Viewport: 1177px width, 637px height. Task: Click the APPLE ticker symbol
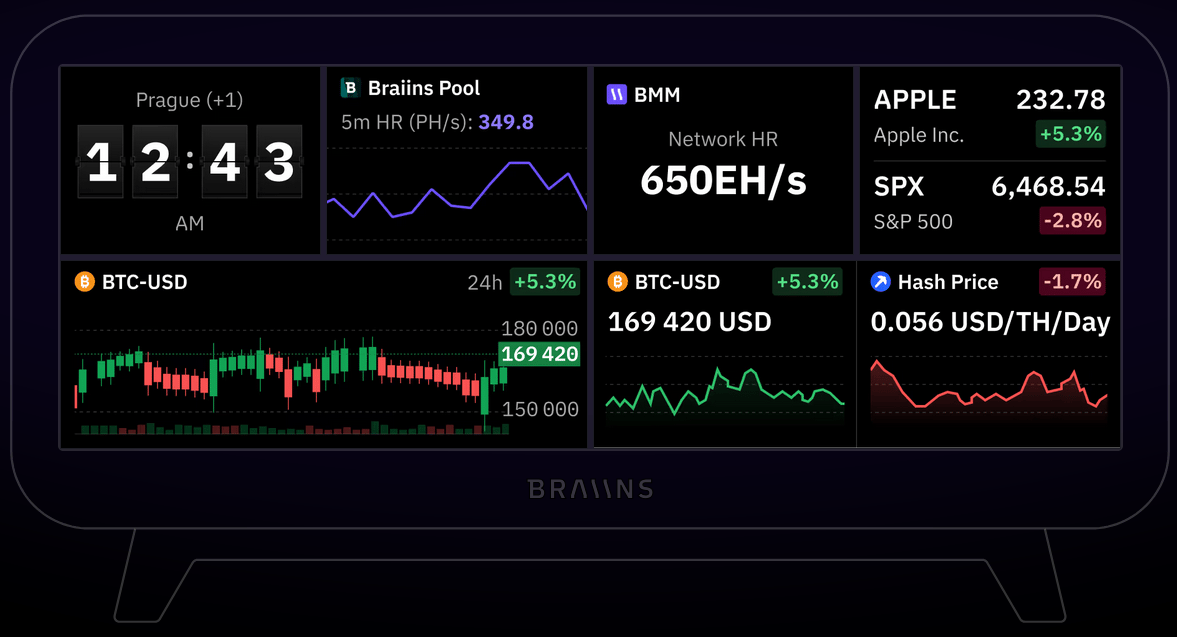pyautogui.click(x=915, y=100)
